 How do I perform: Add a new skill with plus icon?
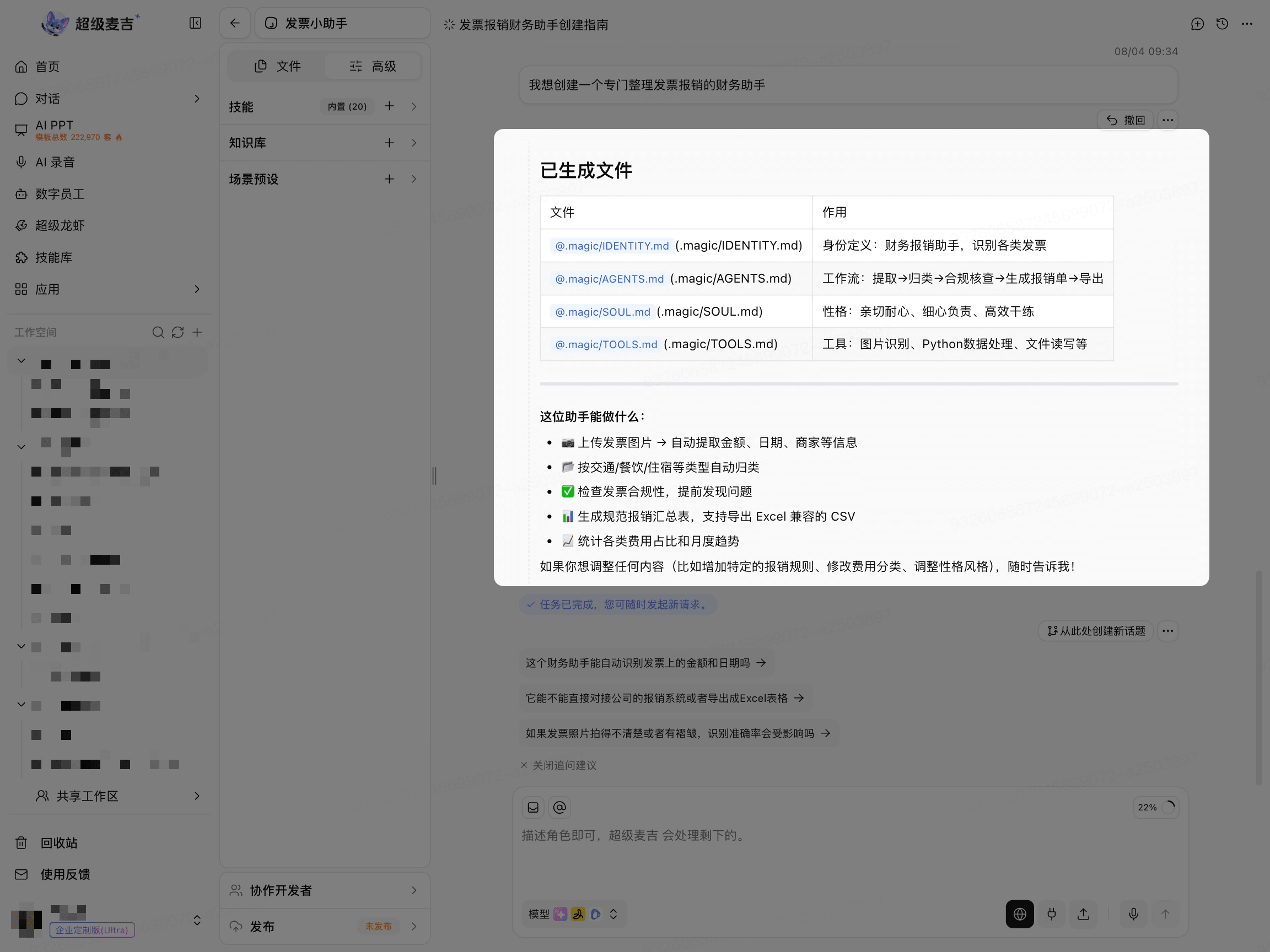[x=389, y=106]
